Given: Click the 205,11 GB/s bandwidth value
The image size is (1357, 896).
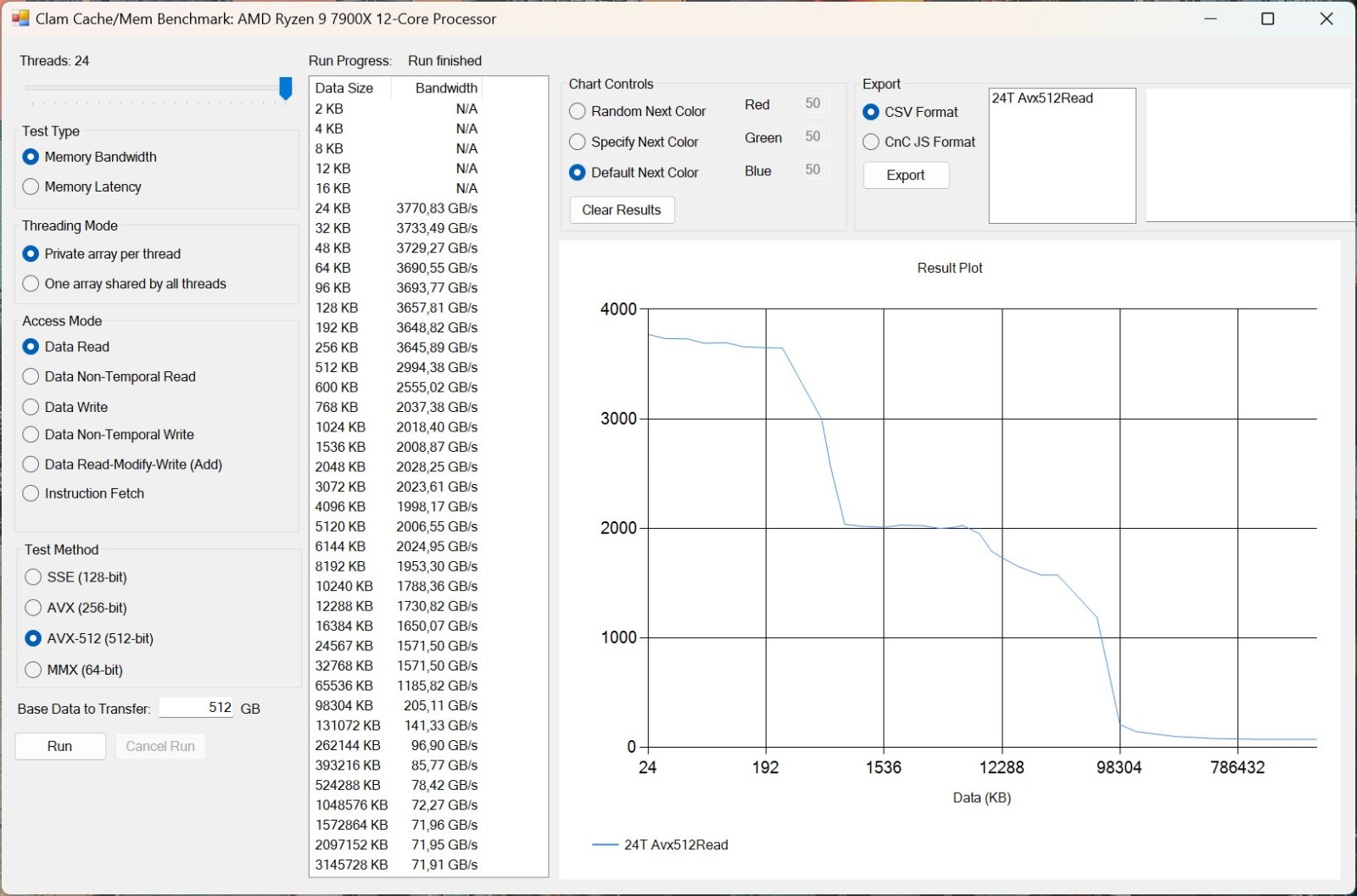Looking at the screenshot, I should [440, 706].
